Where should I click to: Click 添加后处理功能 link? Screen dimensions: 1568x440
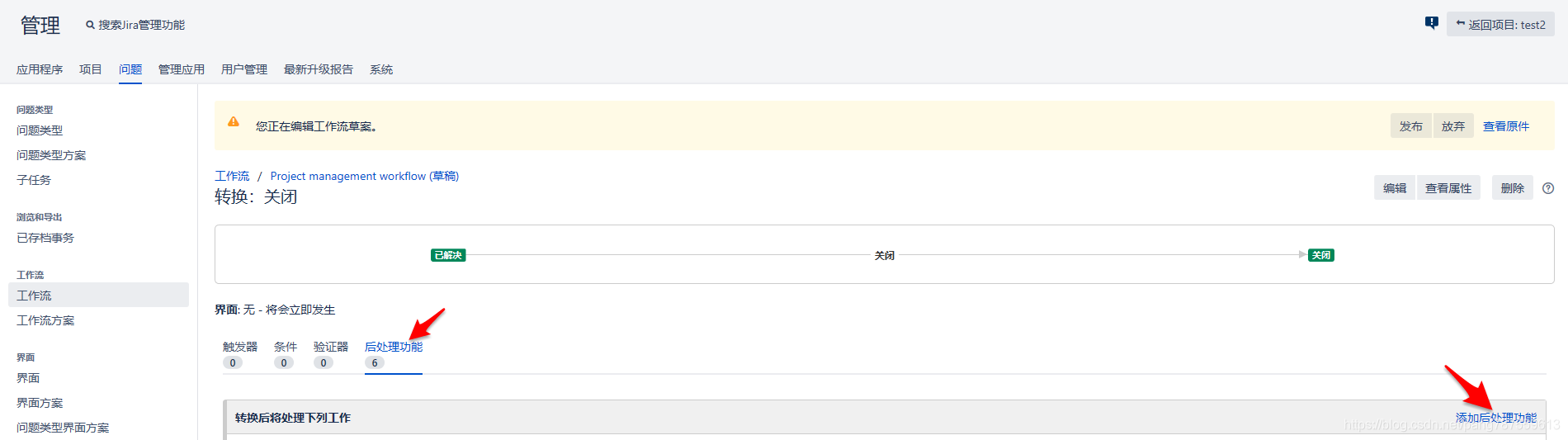click(x=1495, y=418)
